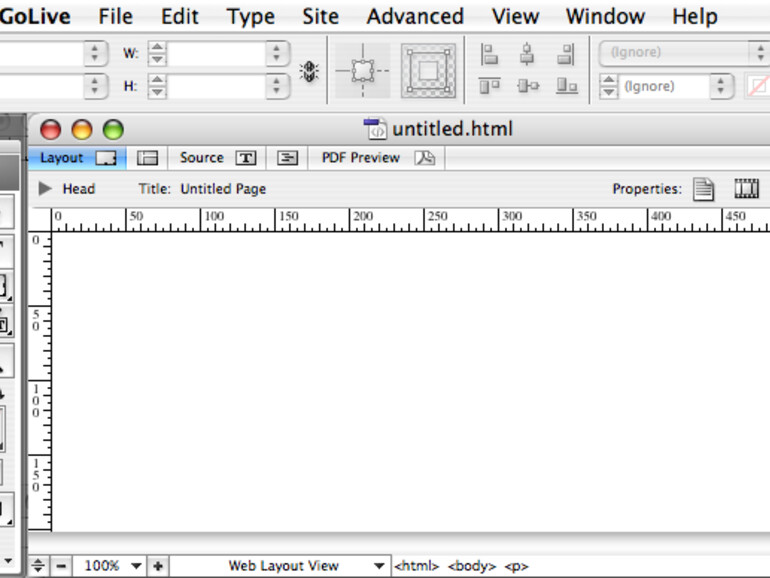The image size is (770, 578).
Task: Click the lower field's unit arrows left of H
Action: [95, 86]
